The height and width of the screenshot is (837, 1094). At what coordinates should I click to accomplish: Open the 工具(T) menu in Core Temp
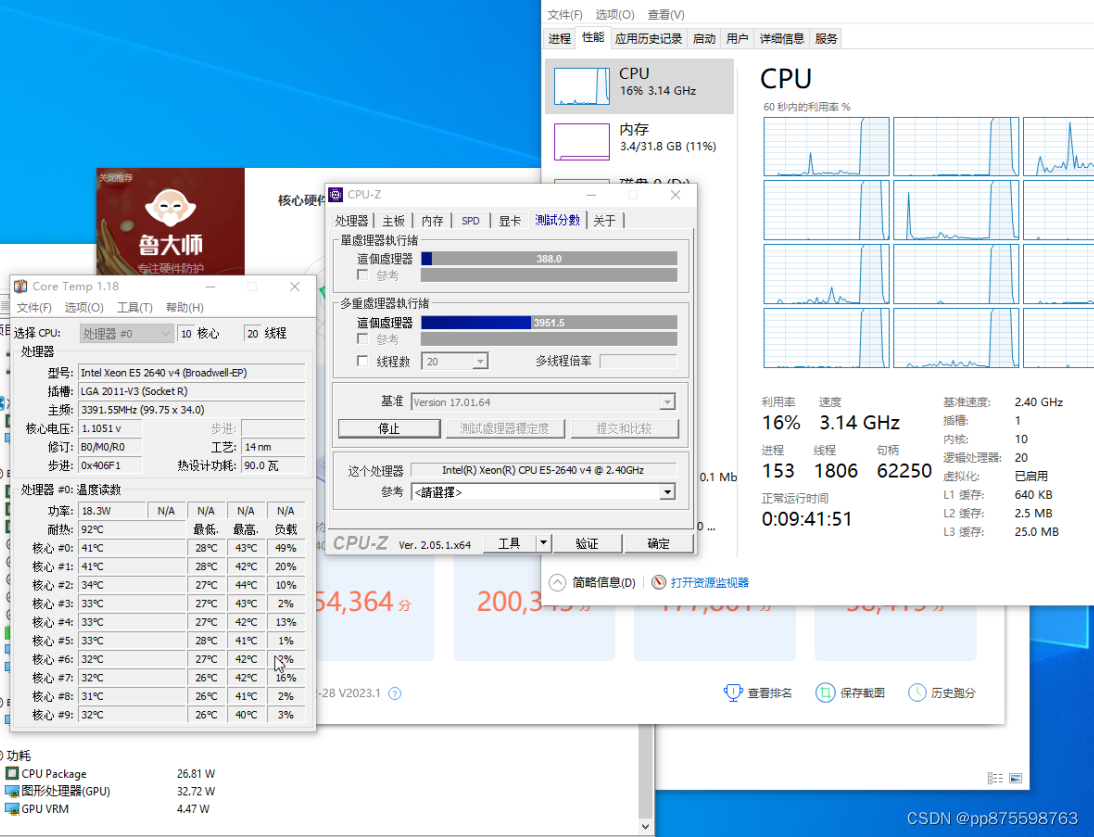click(x=135, y=308)
